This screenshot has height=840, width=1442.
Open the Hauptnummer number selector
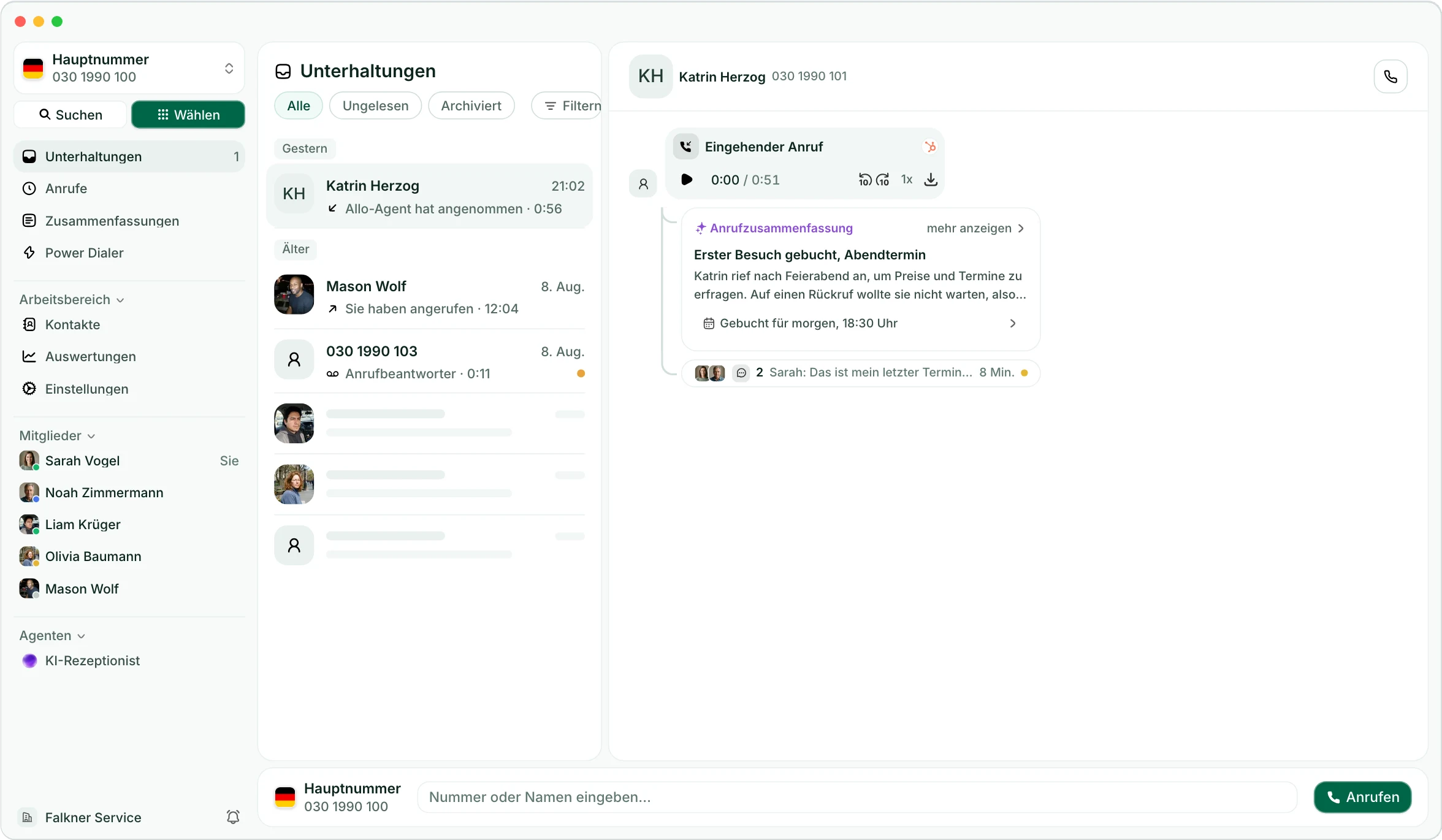coord(129,68)
